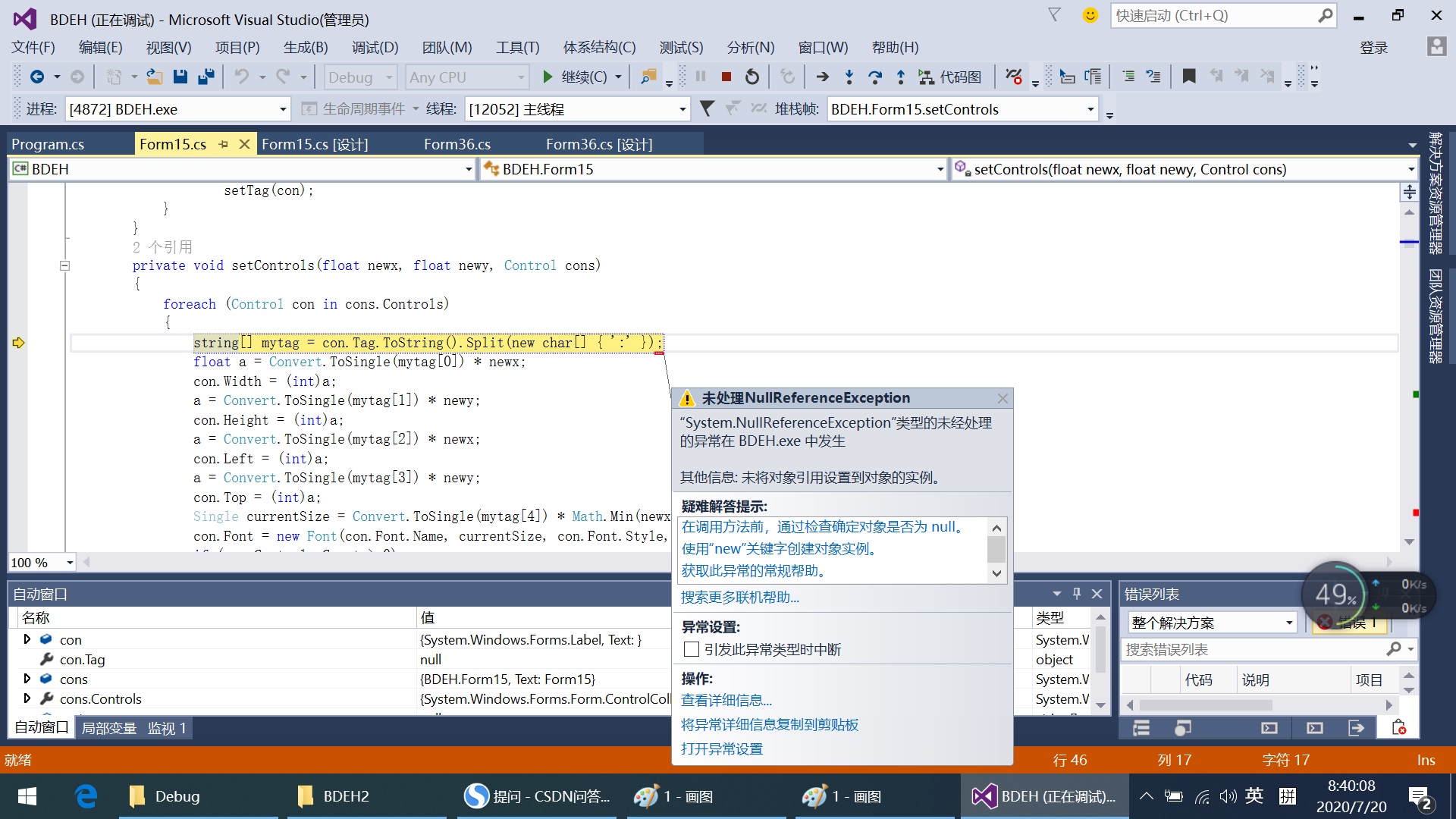The image size is (1456, 819).
Task: Step out with the blue up arrow
Action: (x=900, y=77)
